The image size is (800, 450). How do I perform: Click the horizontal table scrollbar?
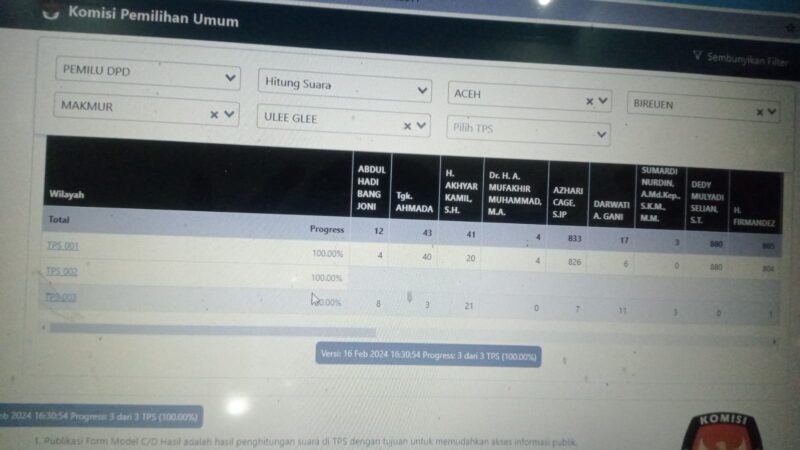point(213,330)
